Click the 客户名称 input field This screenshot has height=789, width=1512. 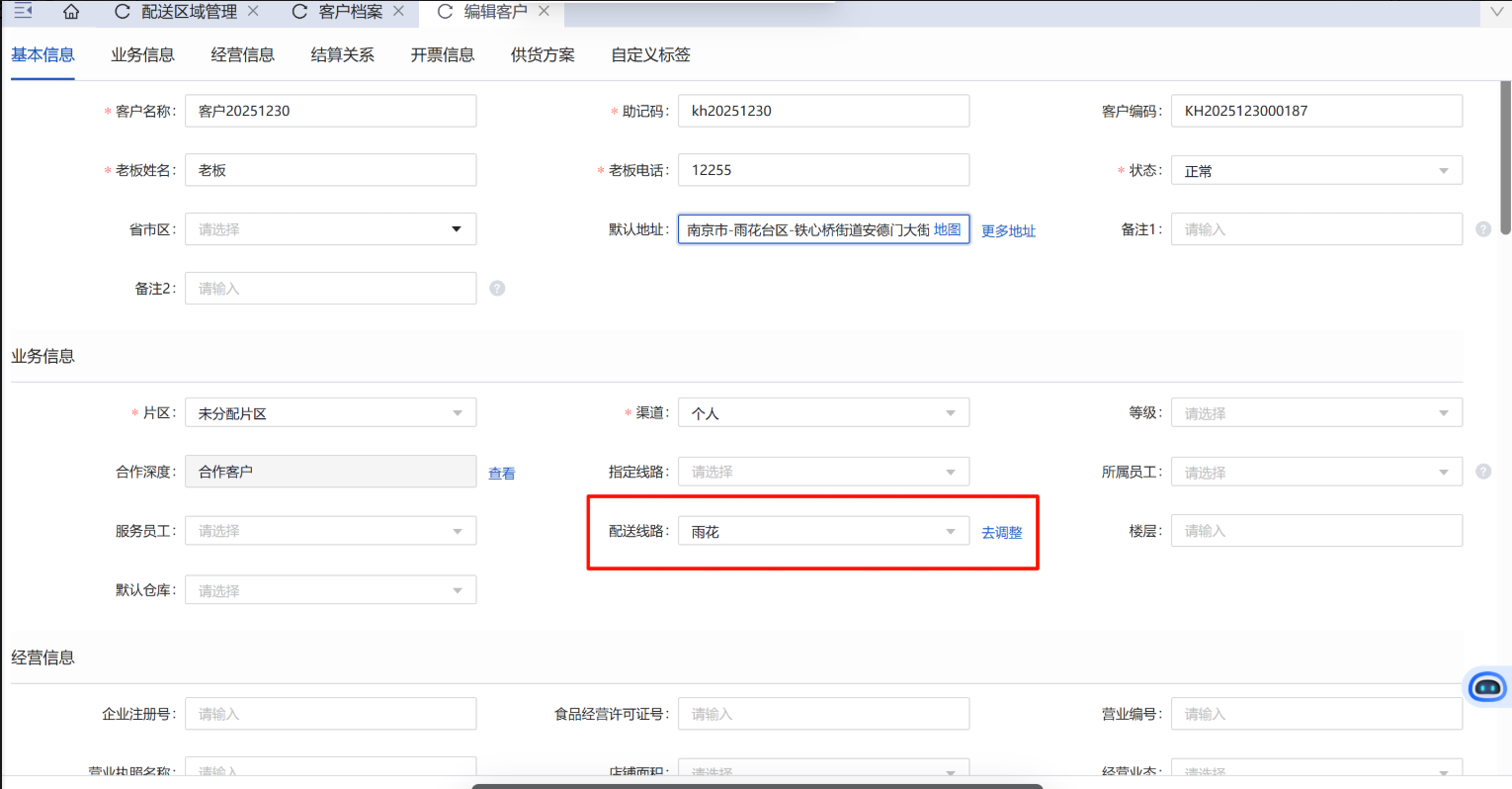click(330, 111)
